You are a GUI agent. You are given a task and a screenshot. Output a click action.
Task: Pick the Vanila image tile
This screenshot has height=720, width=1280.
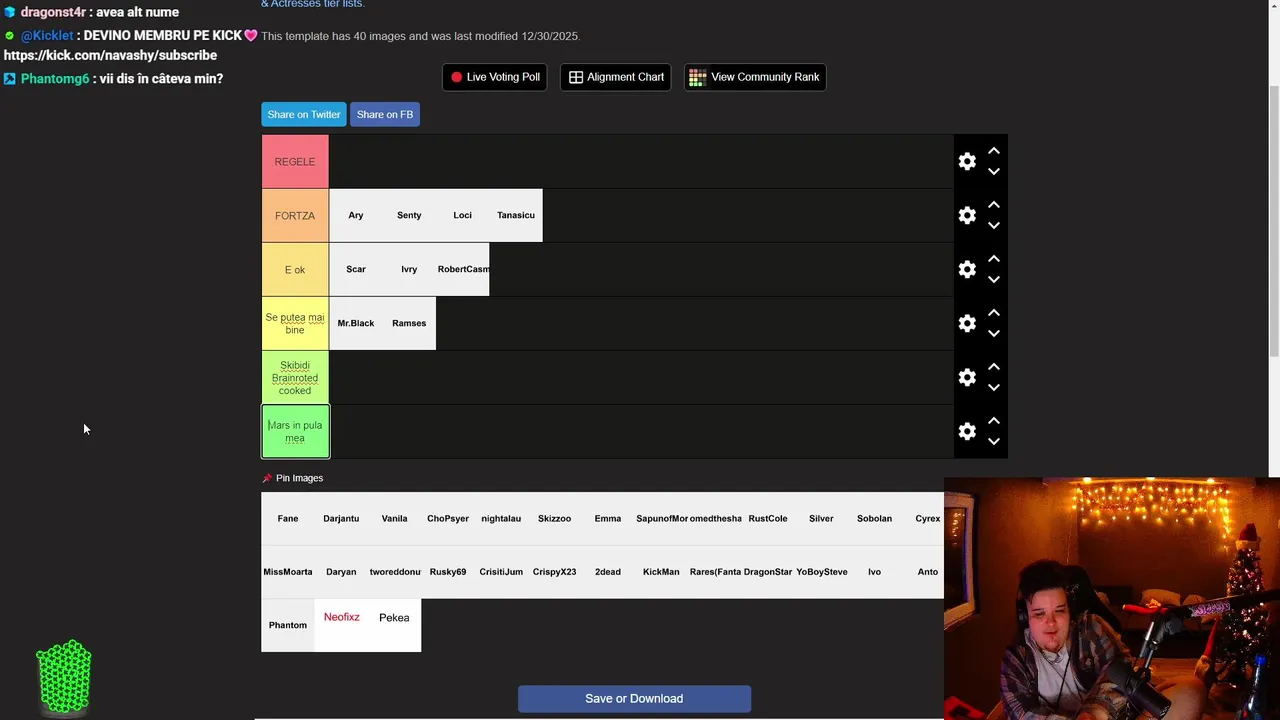click(394, 518)
